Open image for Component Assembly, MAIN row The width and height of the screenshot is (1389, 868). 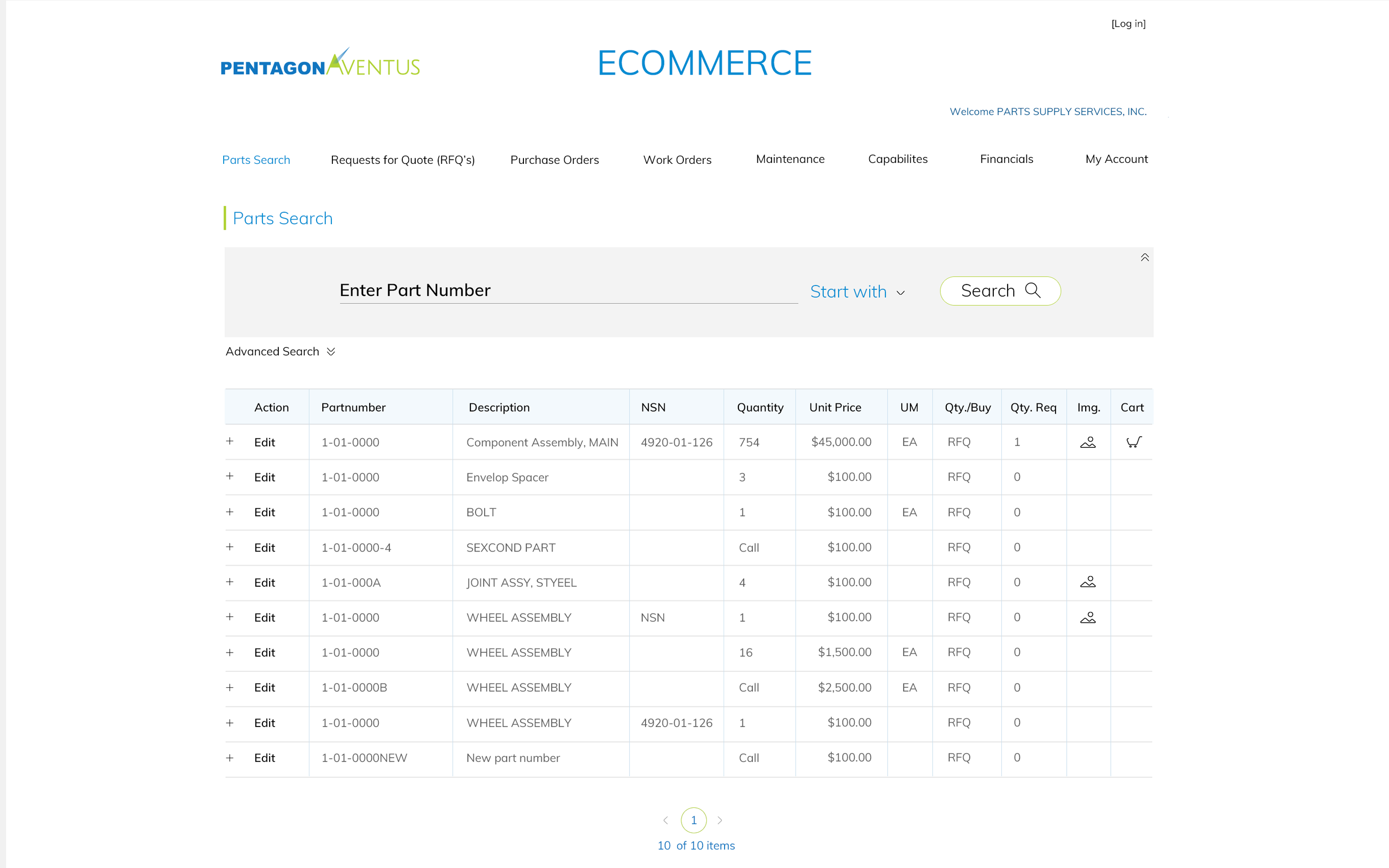coord(1088,442)
